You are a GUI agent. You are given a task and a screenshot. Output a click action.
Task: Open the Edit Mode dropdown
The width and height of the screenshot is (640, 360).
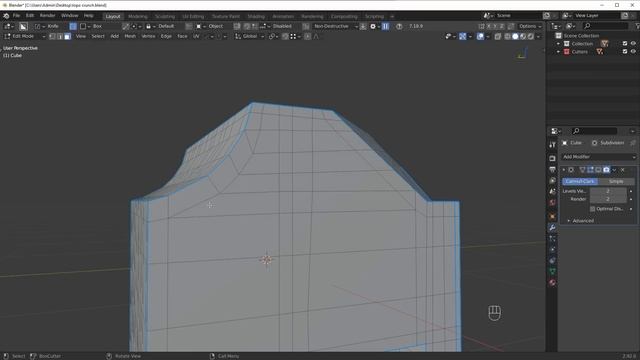pyautogui.click(x=24, y=36)
